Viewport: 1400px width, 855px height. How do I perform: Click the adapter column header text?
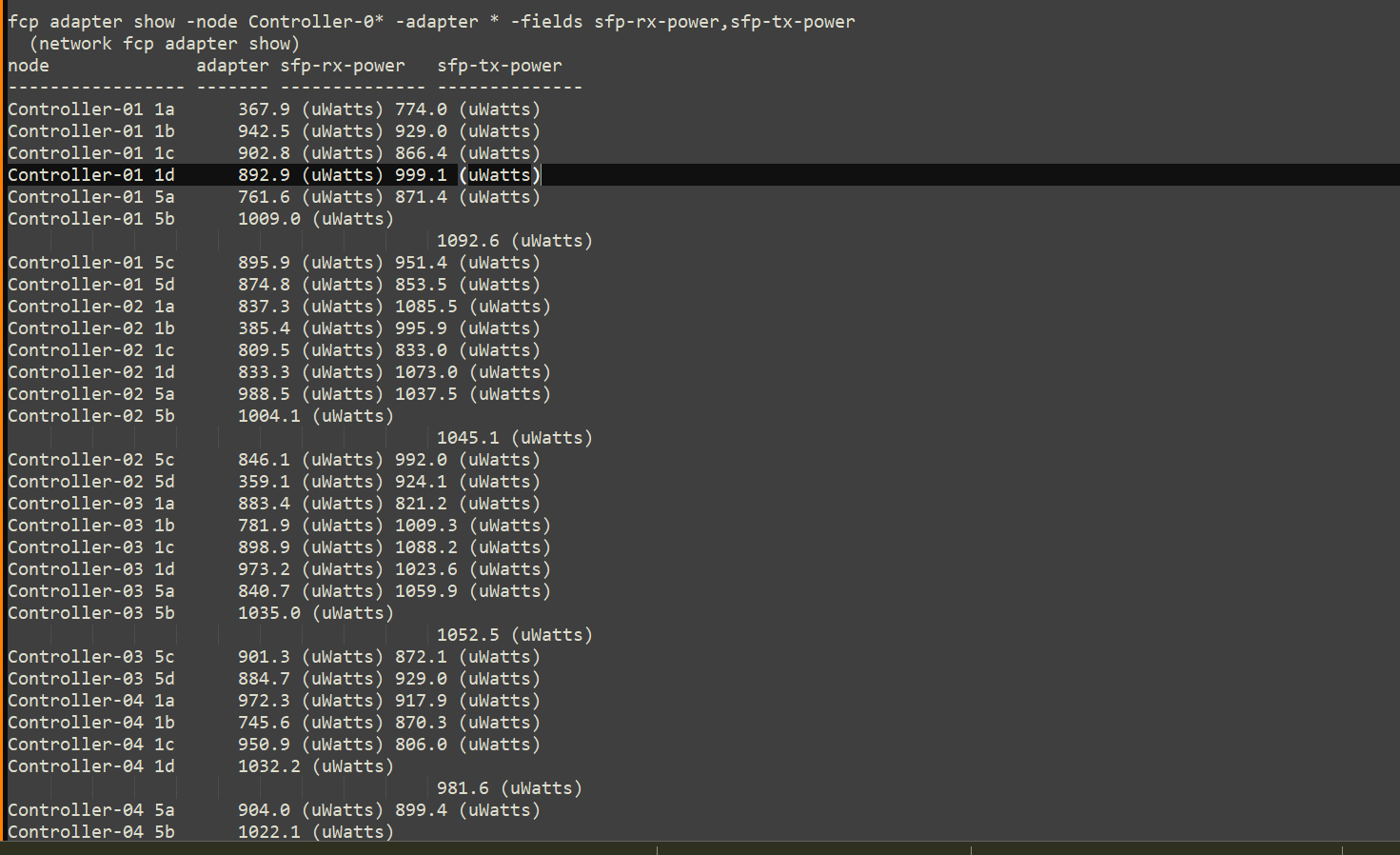pyautogui.click(x=232, y=66)
